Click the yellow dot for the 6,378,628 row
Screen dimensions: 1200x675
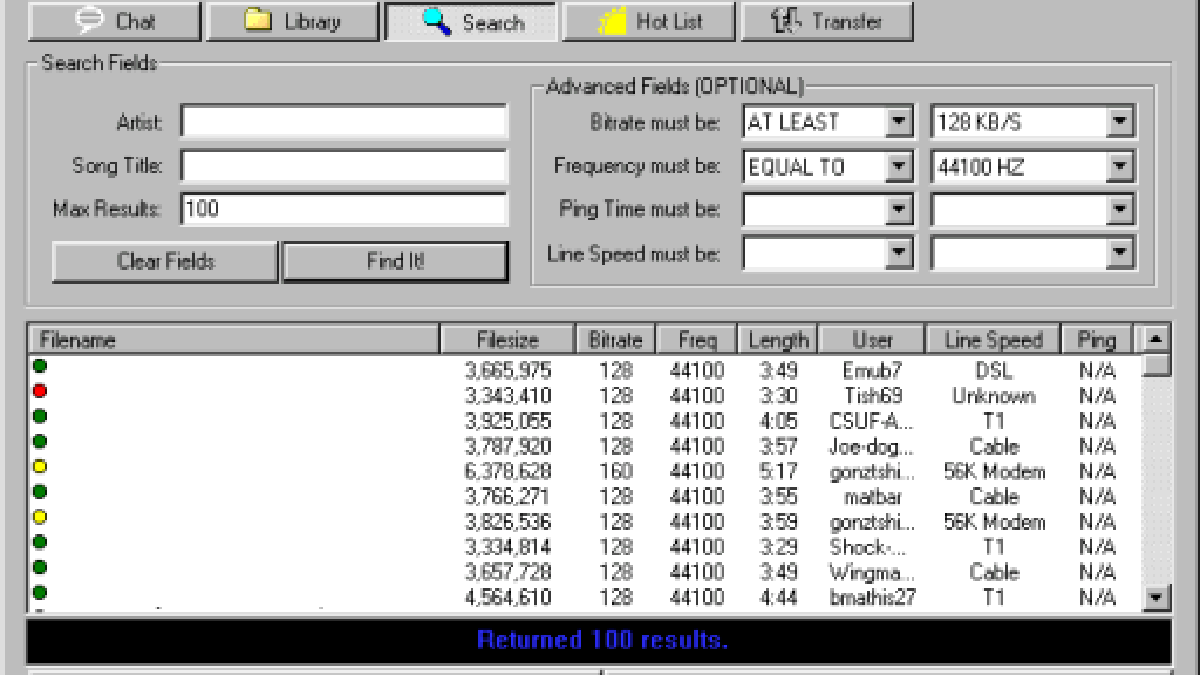[x=40, y=466]
